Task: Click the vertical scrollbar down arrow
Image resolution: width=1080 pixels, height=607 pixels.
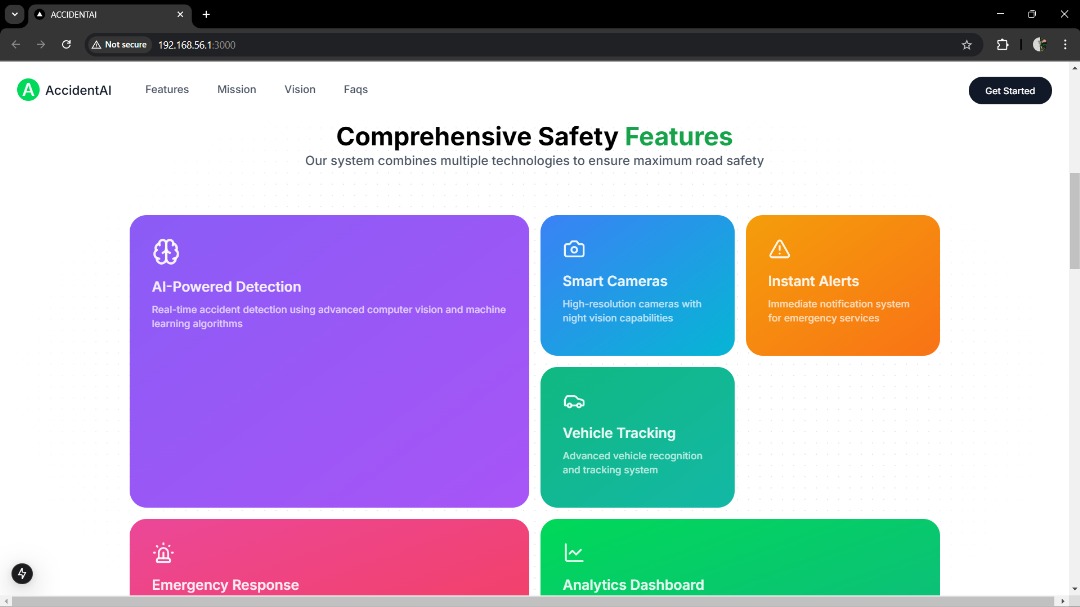Action: pyautogui.click(x=1074, y=590)
